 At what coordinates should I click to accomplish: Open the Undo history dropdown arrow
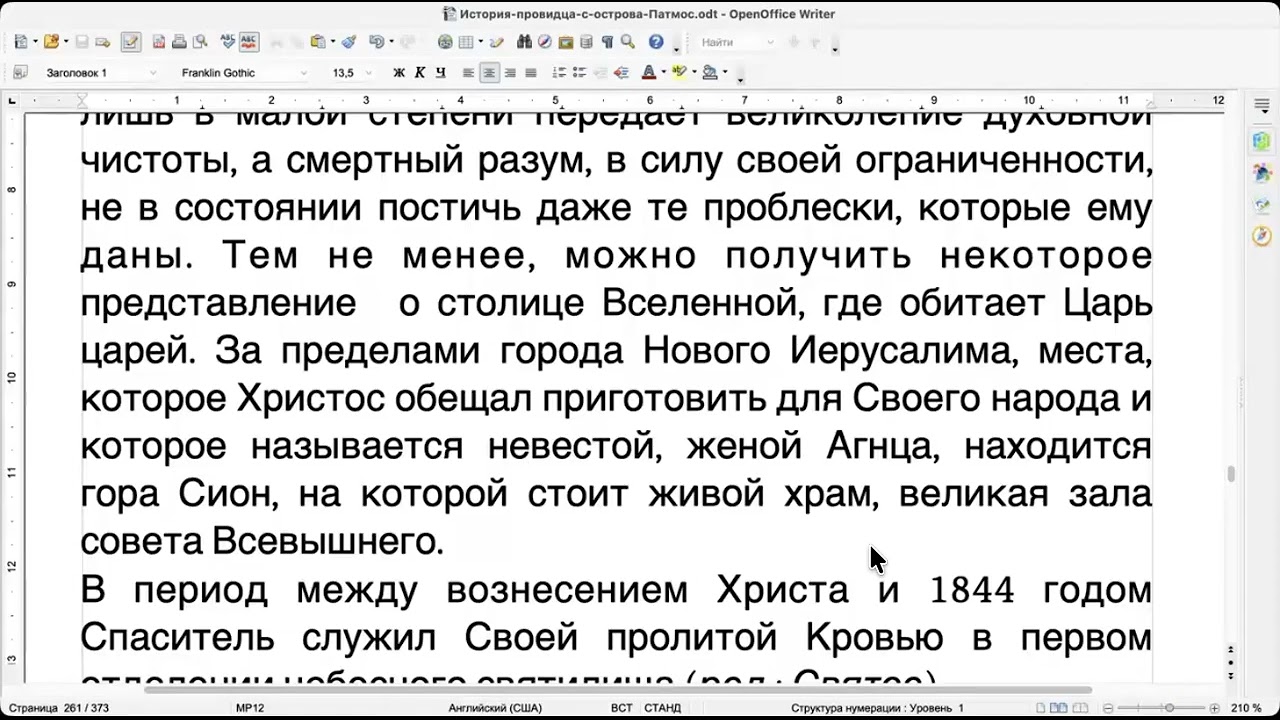391,42
